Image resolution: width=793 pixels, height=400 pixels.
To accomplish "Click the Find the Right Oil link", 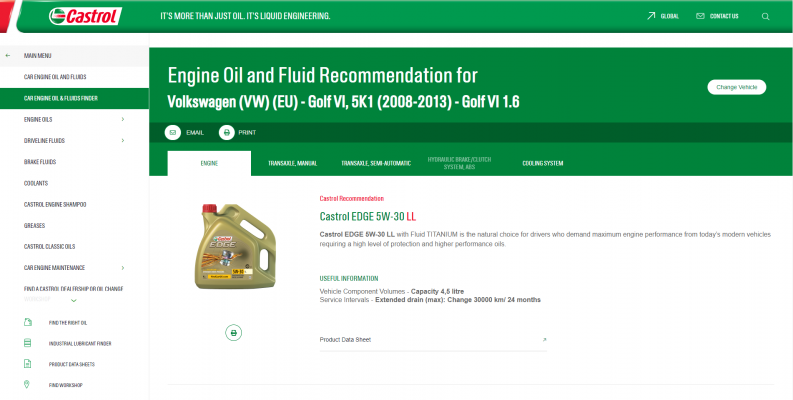I will point(68,323).
